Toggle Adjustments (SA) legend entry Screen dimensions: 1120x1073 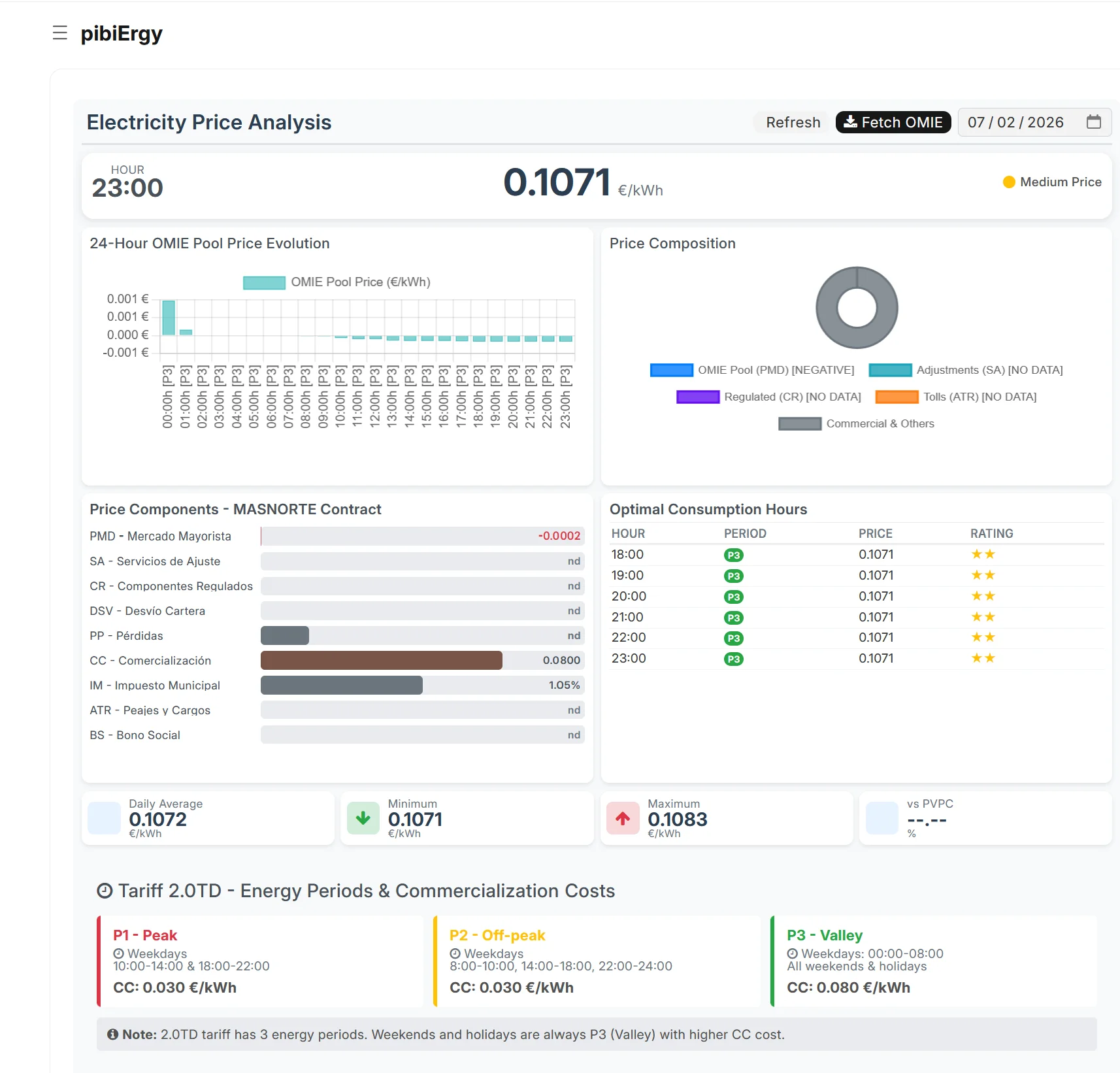[x=965, y=370]
